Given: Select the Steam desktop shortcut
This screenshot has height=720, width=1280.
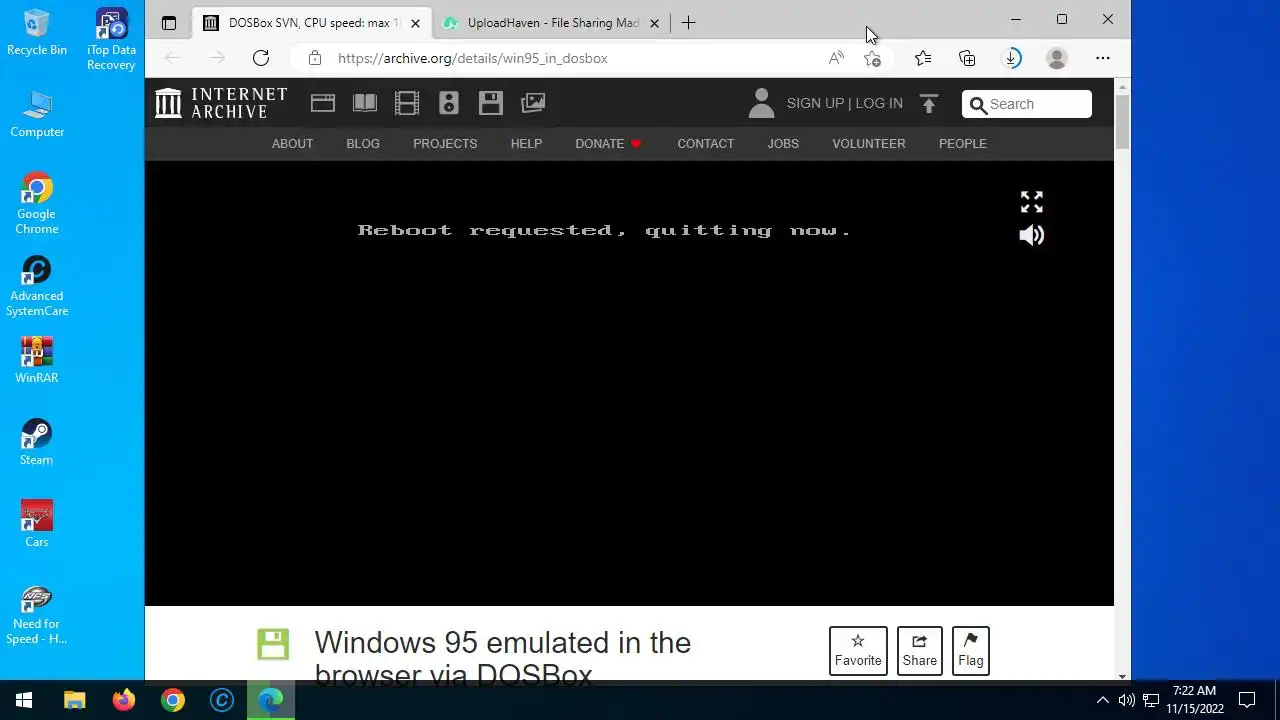Looking at the screenshot, I should (x=36, y=442).
